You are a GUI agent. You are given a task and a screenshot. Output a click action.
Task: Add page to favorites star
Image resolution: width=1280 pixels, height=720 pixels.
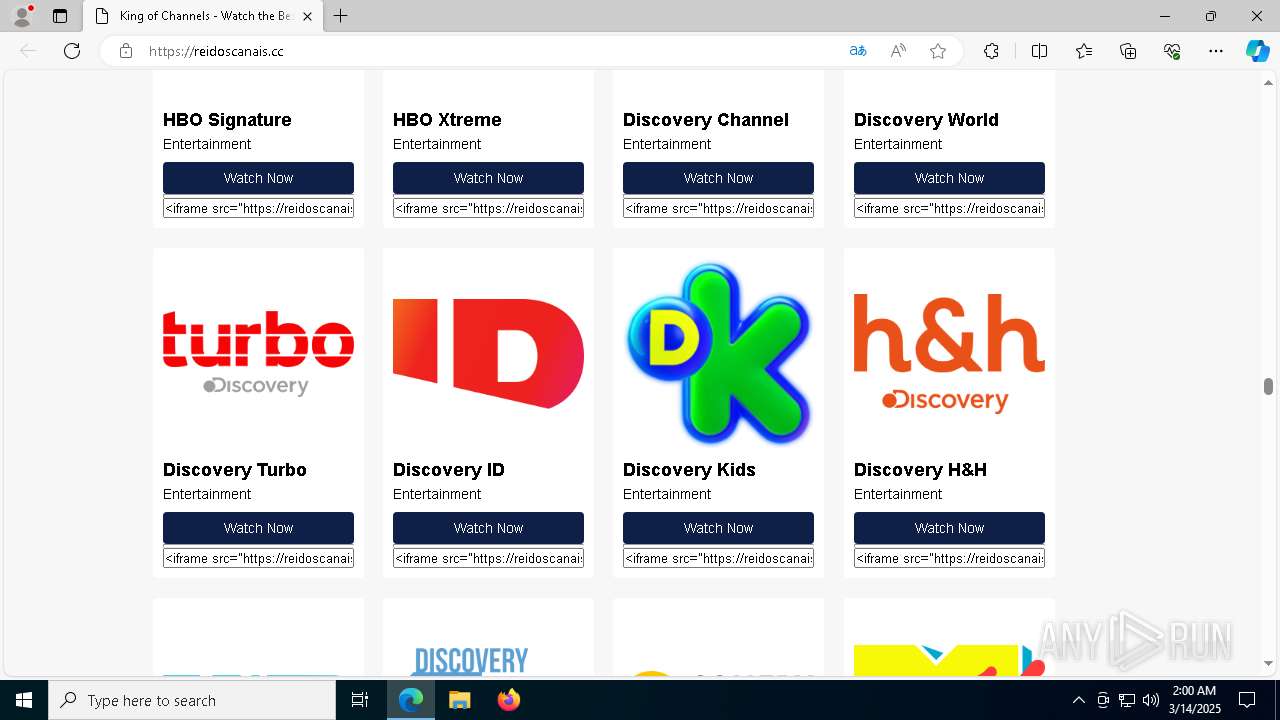pyautogui.click(x=938, y=51)
